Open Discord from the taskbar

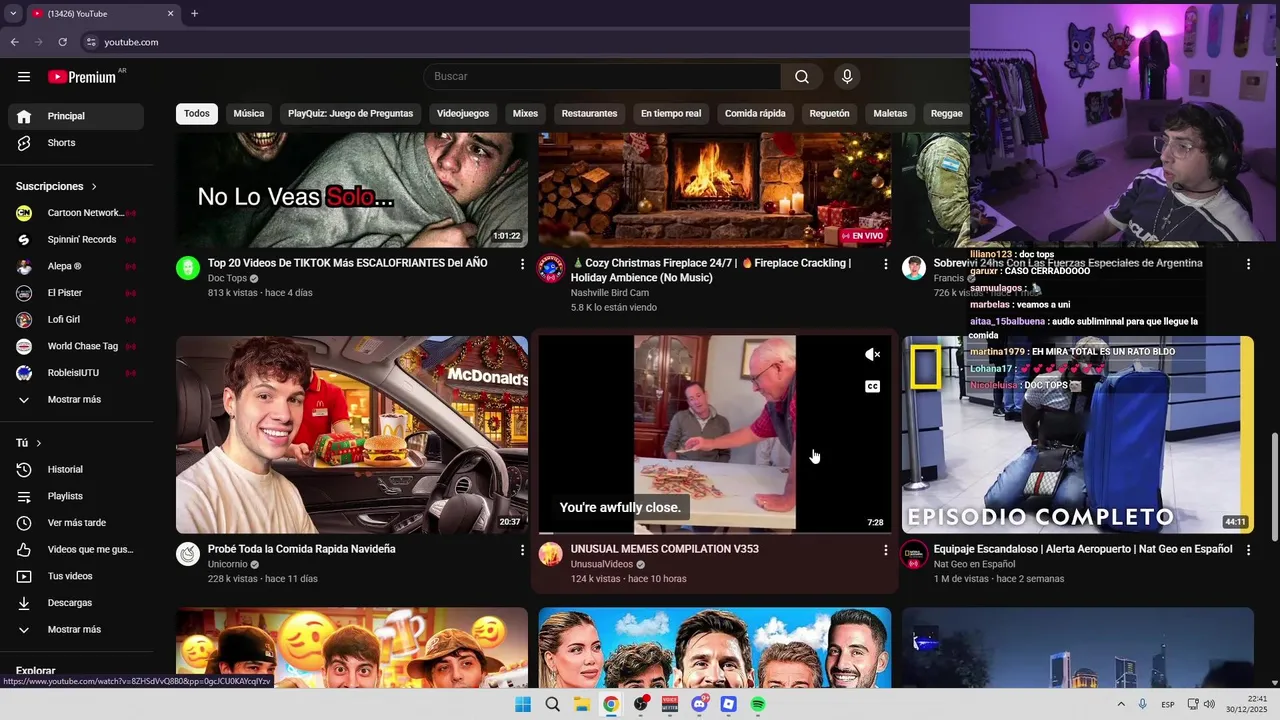[x=699, y=704]
